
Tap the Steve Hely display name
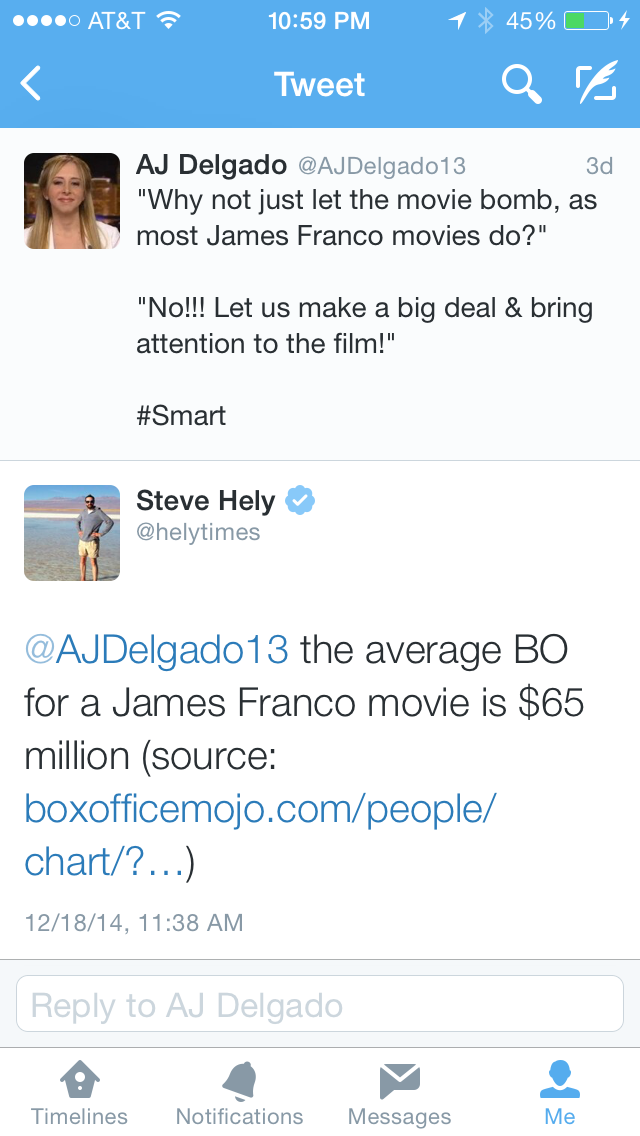pyautogui.click(x=205, y=500)
